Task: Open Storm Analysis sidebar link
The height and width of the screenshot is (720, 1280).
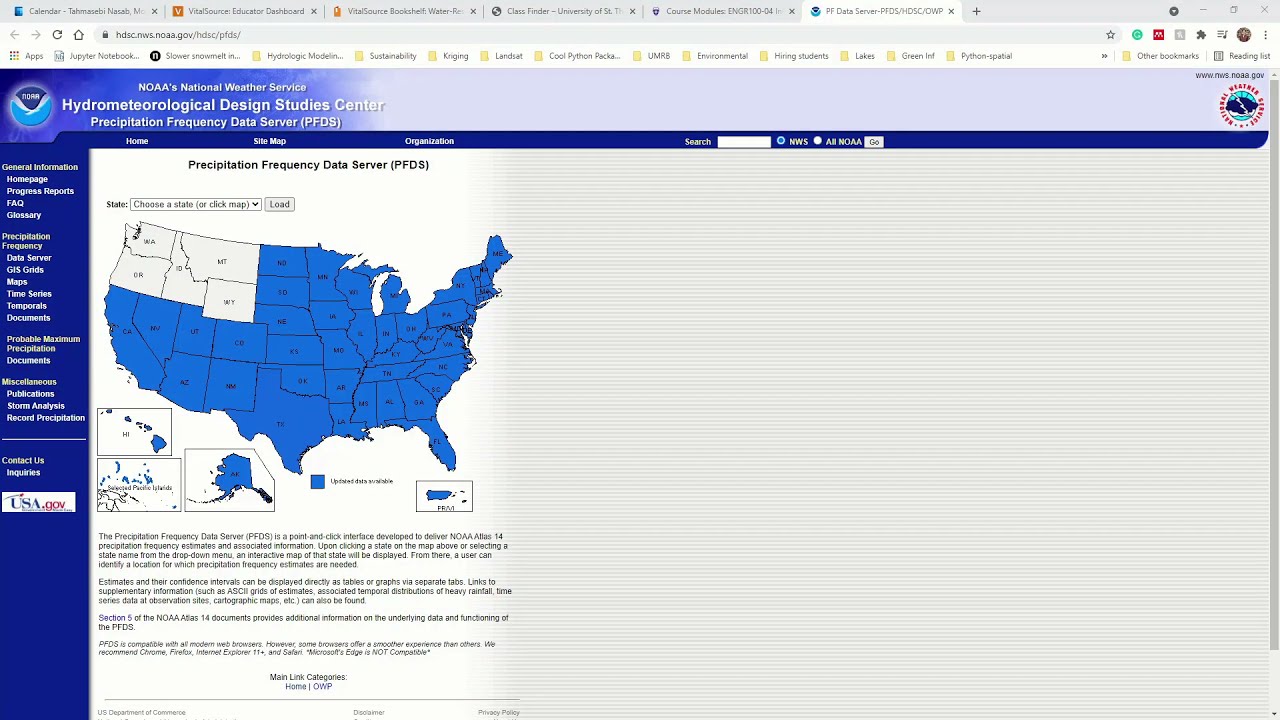Action: click(x=36, y=406)
